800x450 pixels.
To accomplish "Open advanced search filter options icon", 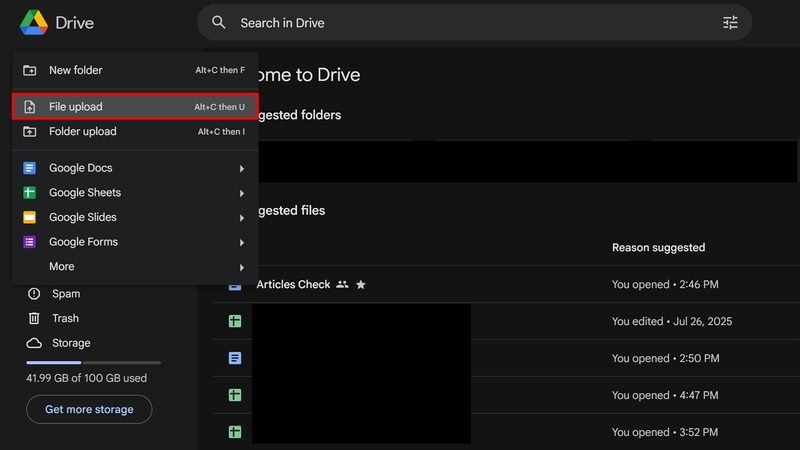I will coord(730,22).
